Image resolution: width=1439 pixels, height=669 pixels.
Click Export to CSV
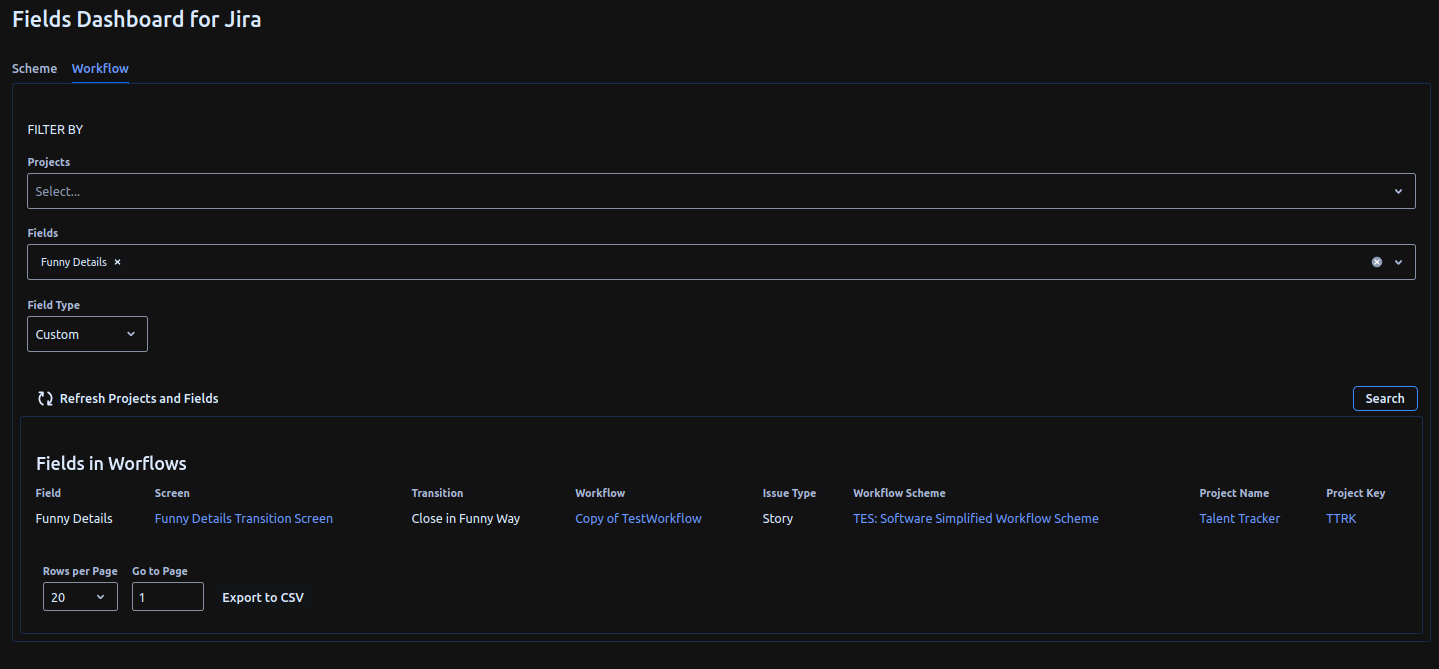pos(263,596)
